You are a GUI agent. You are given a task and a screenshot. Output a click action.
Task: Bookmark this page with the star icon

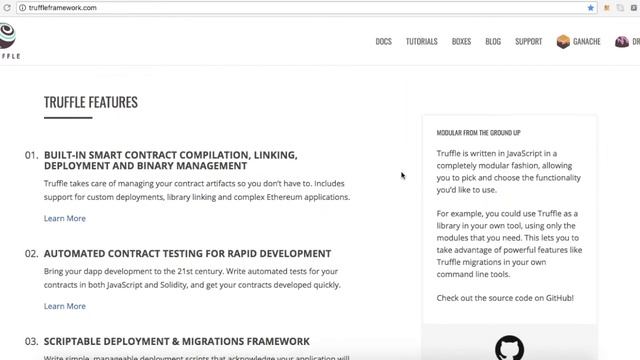tap(591, 8)
